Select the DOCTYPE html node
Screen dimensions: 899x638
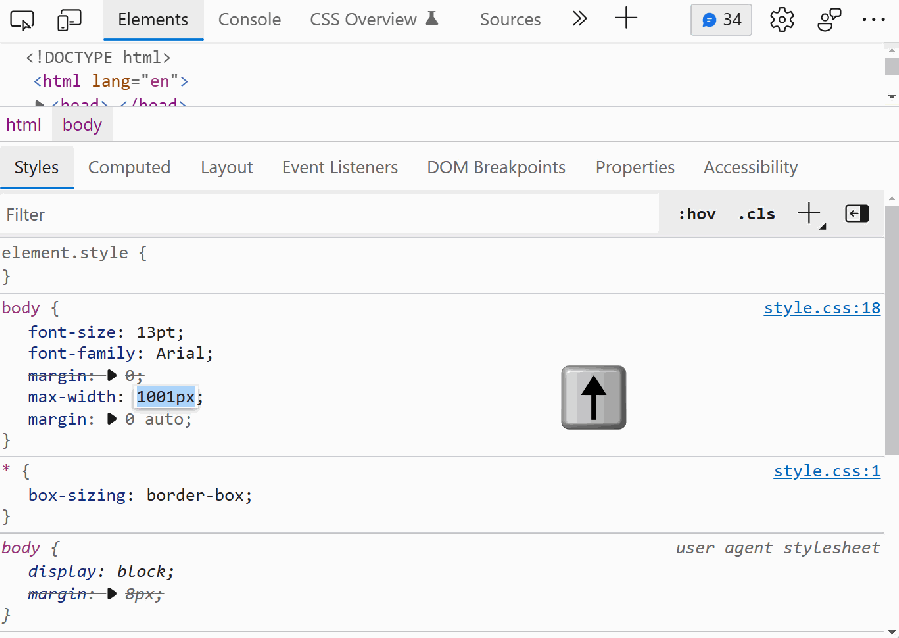(x=98, y=57)
